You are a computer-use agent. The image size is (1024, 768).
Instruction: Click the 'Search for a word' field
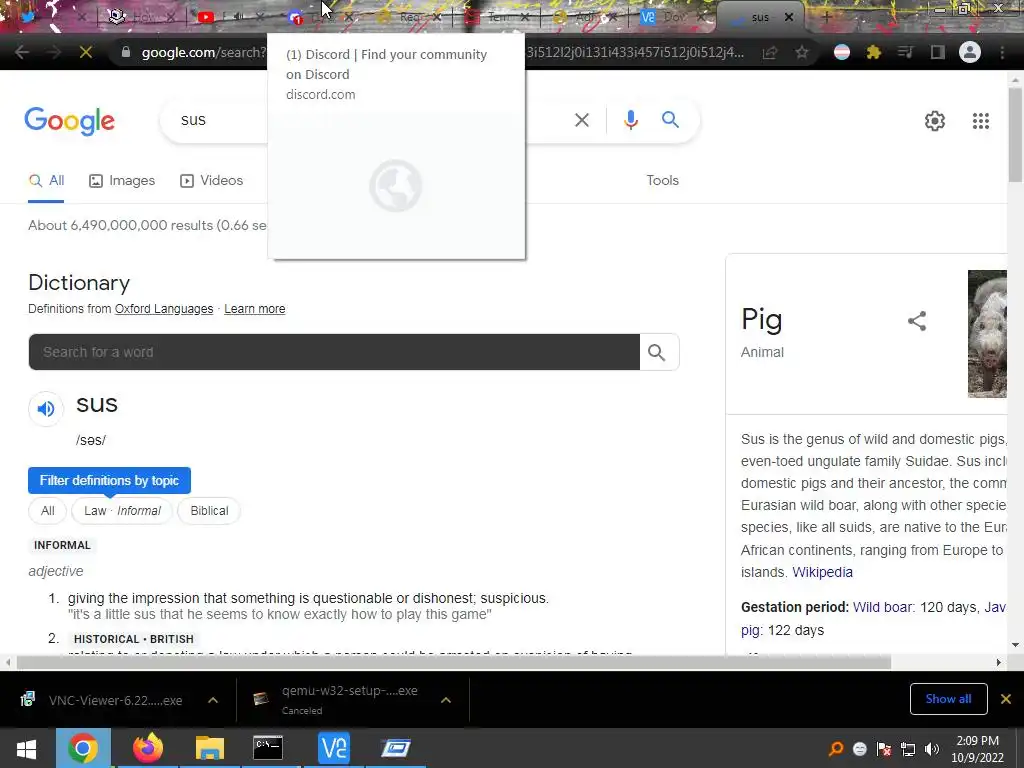[334, 352]
